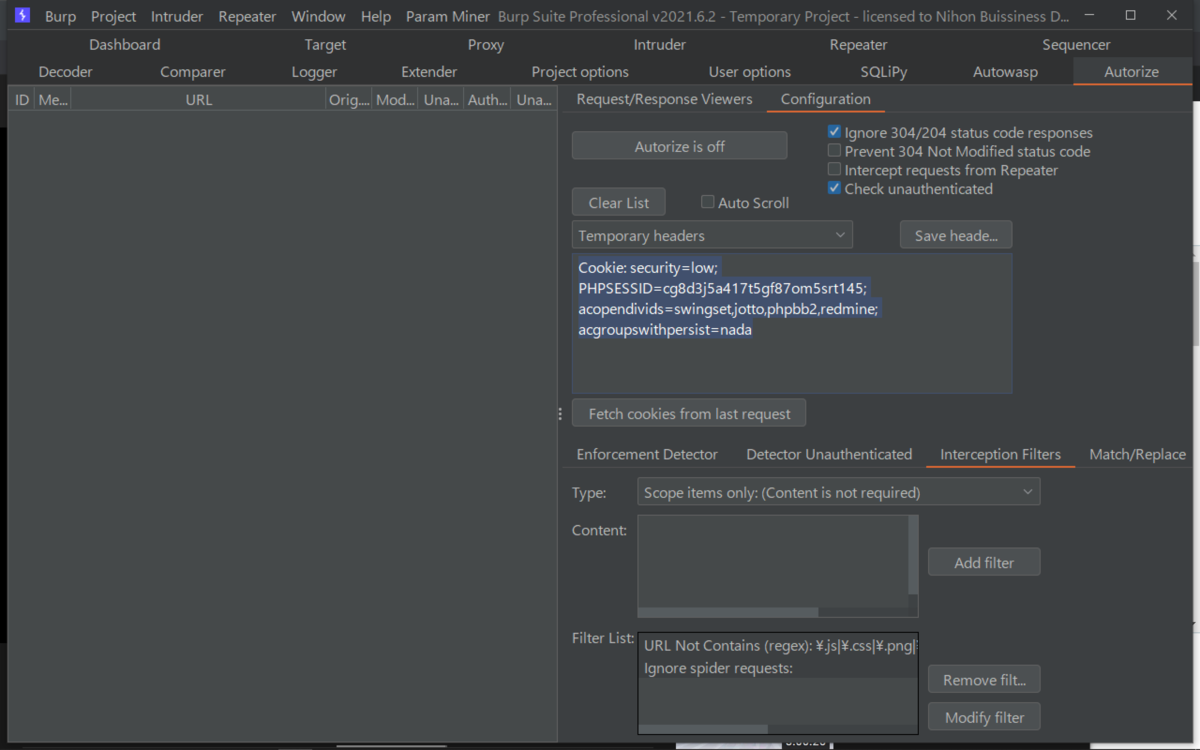
Task: Click the Filter List horizontal scrollbar
Action: (703, 729)
